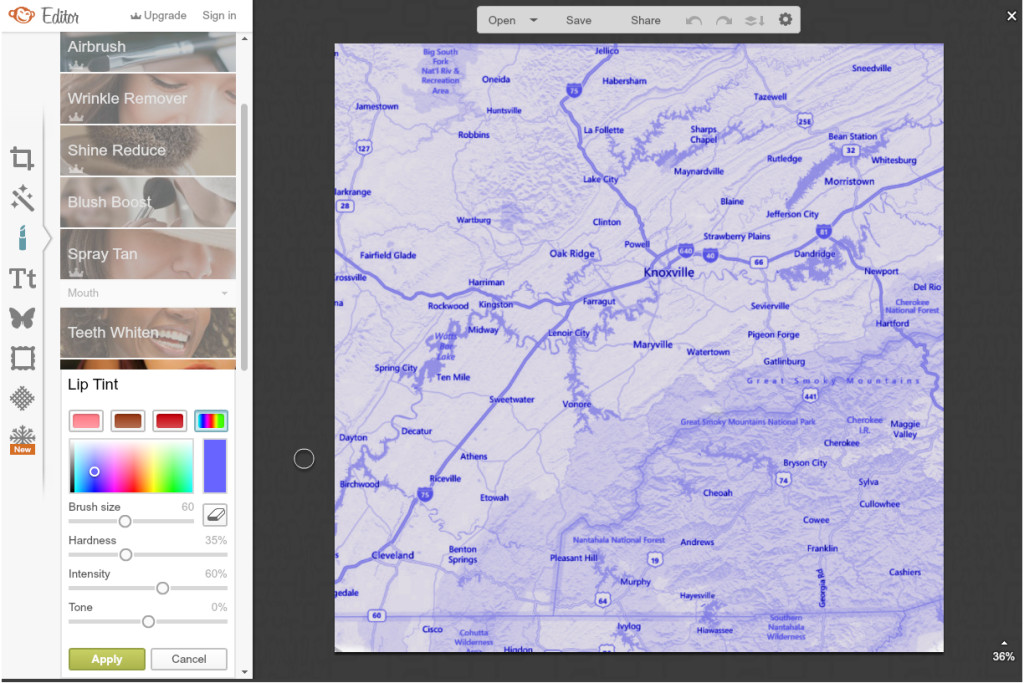Select the Spray Tan effect

tap(148, 254)
